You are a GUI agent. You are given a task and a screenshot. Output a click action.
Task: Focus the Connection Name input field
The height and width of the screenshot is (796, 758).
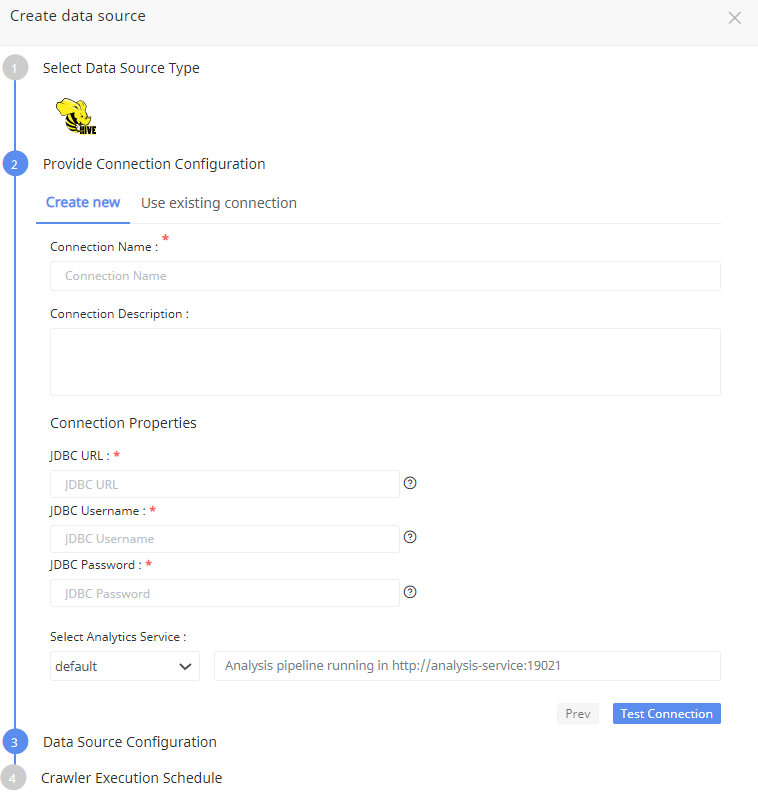tap(385, 276)
